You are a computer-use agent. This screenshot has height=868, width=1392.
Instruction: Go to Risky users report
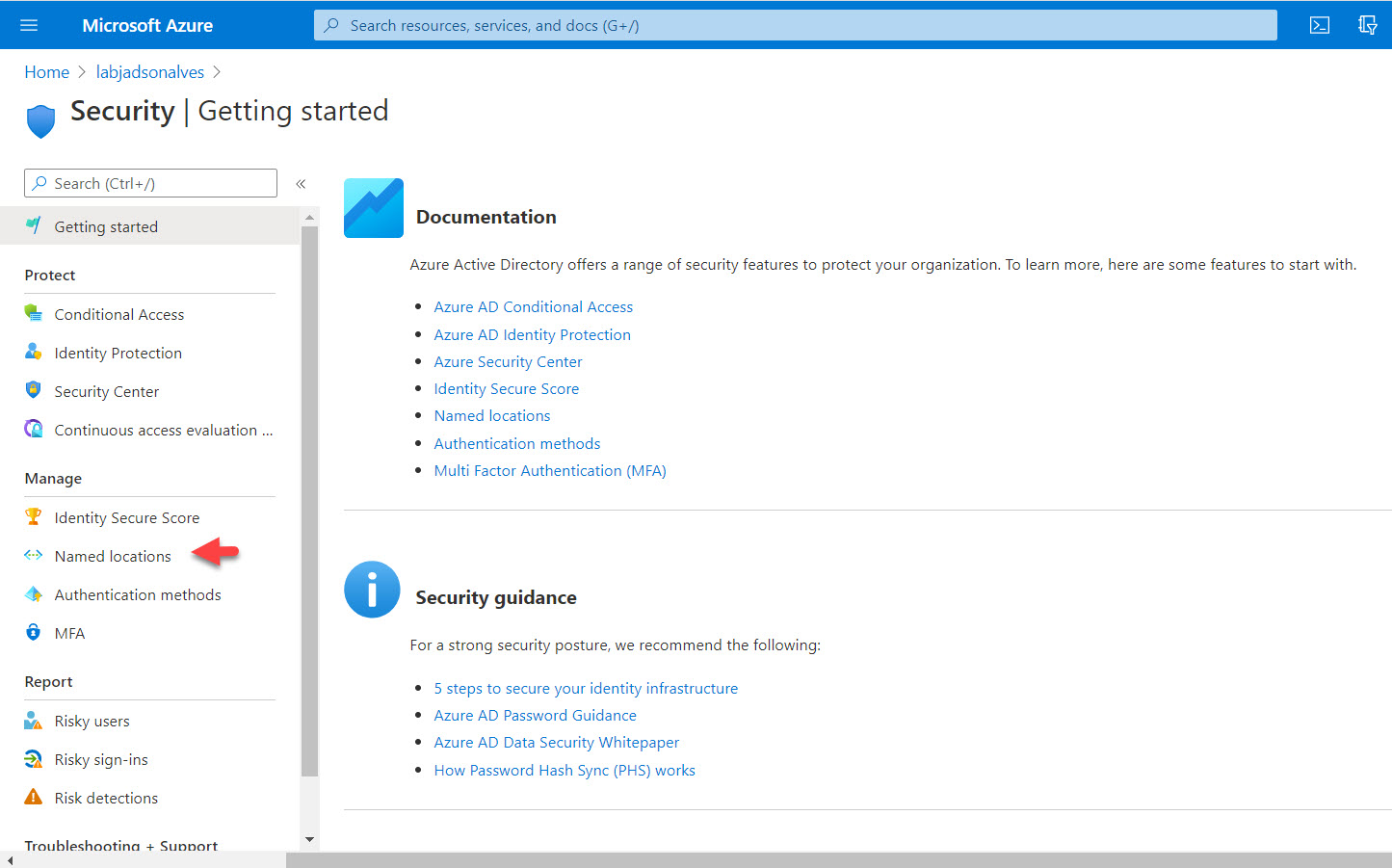[x=92, y=722]
